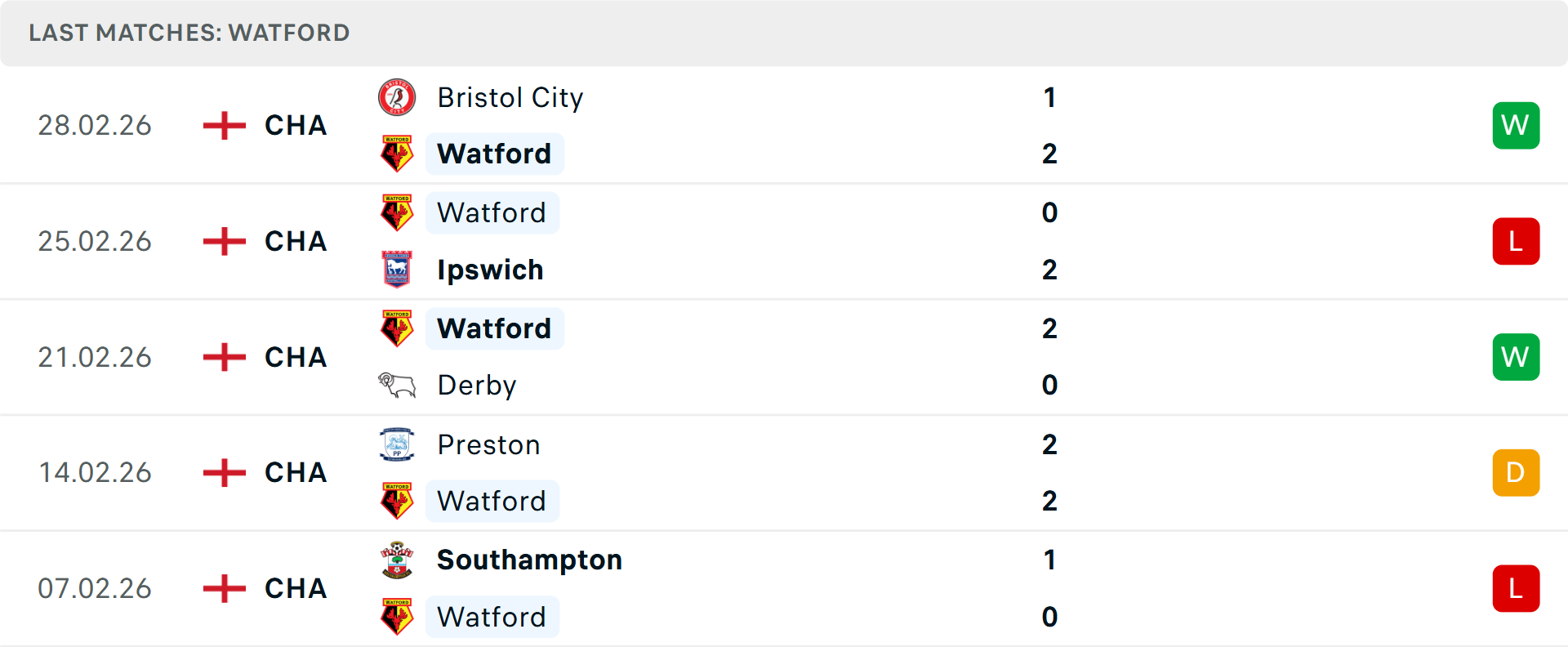Select the Preston club crest
1568x647 pixels.
click(397, 444)
